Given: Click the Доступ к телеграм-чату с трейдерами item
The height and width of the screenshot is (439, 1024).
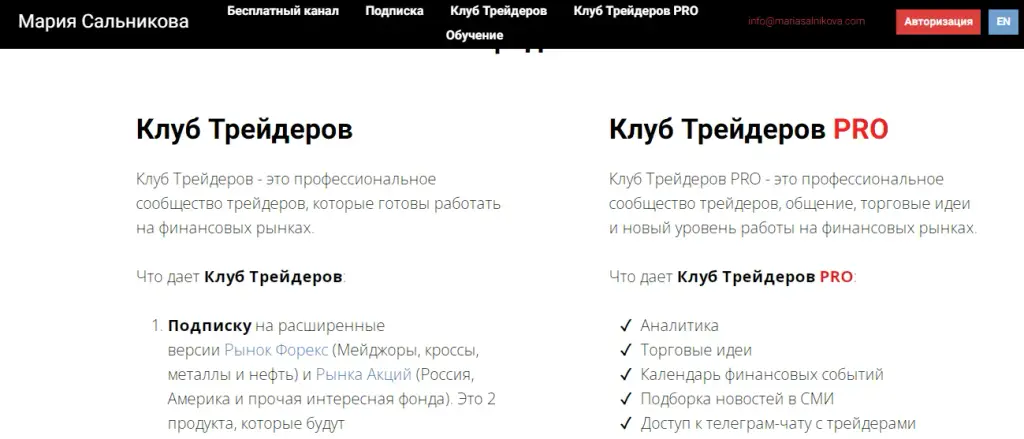Looking at the screenshot, I should tap(778, 424).
